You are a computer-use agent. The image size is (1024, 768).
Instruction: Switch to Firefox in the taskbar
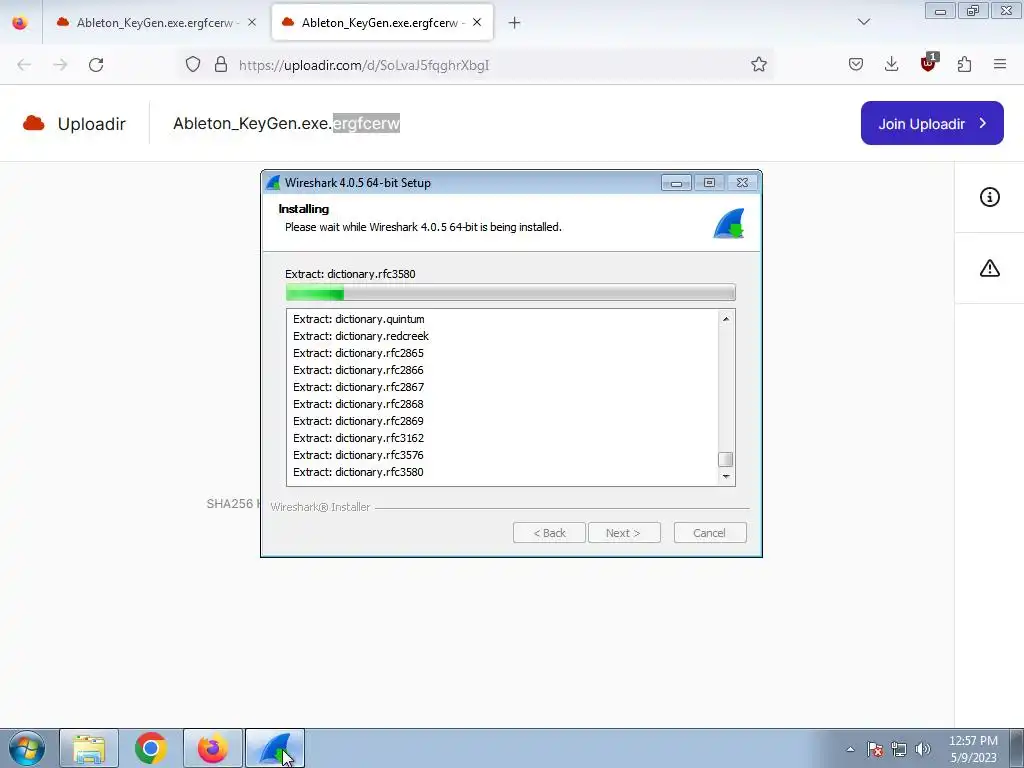pos(213,748)
